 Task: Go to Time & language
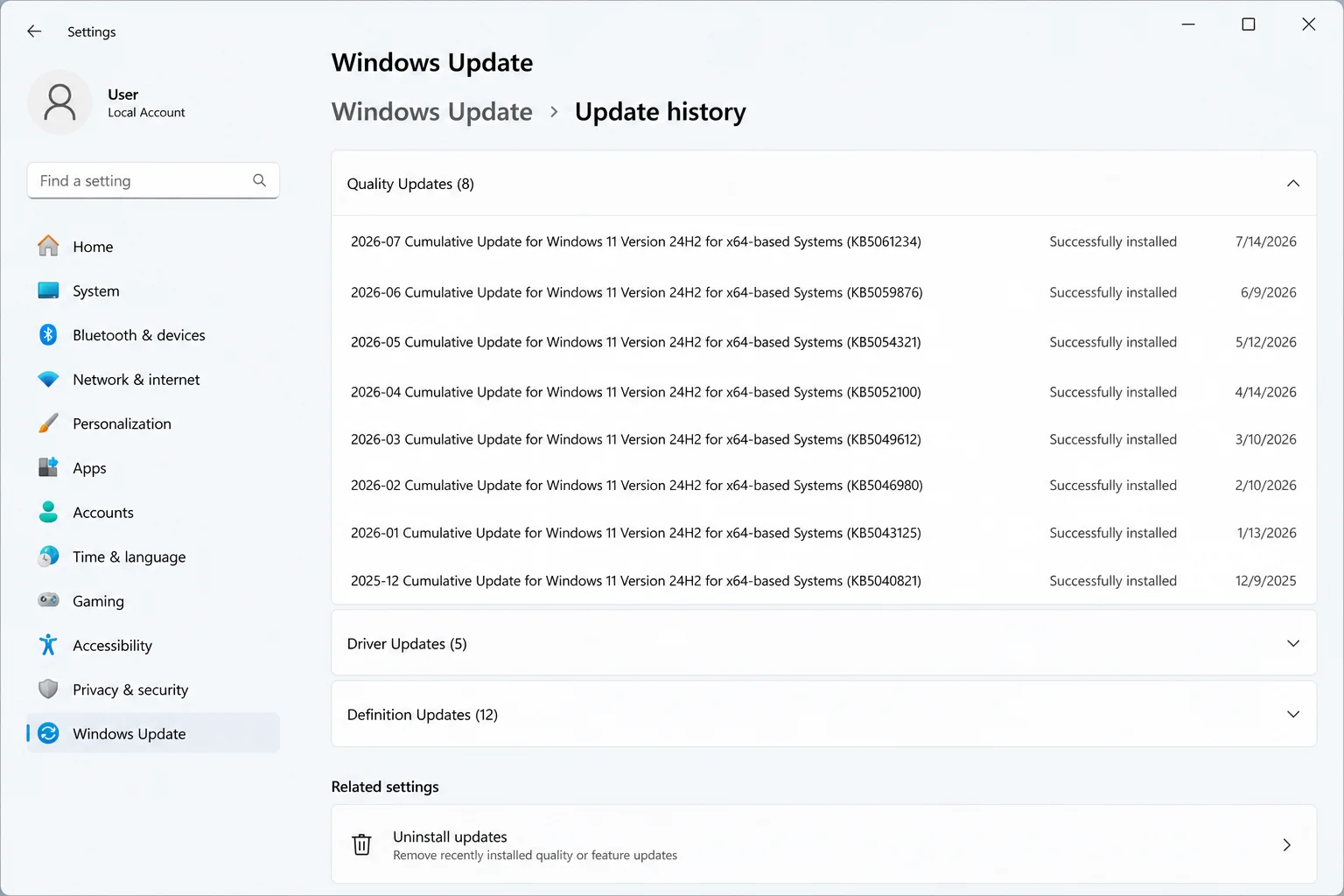tap(153, 556)
